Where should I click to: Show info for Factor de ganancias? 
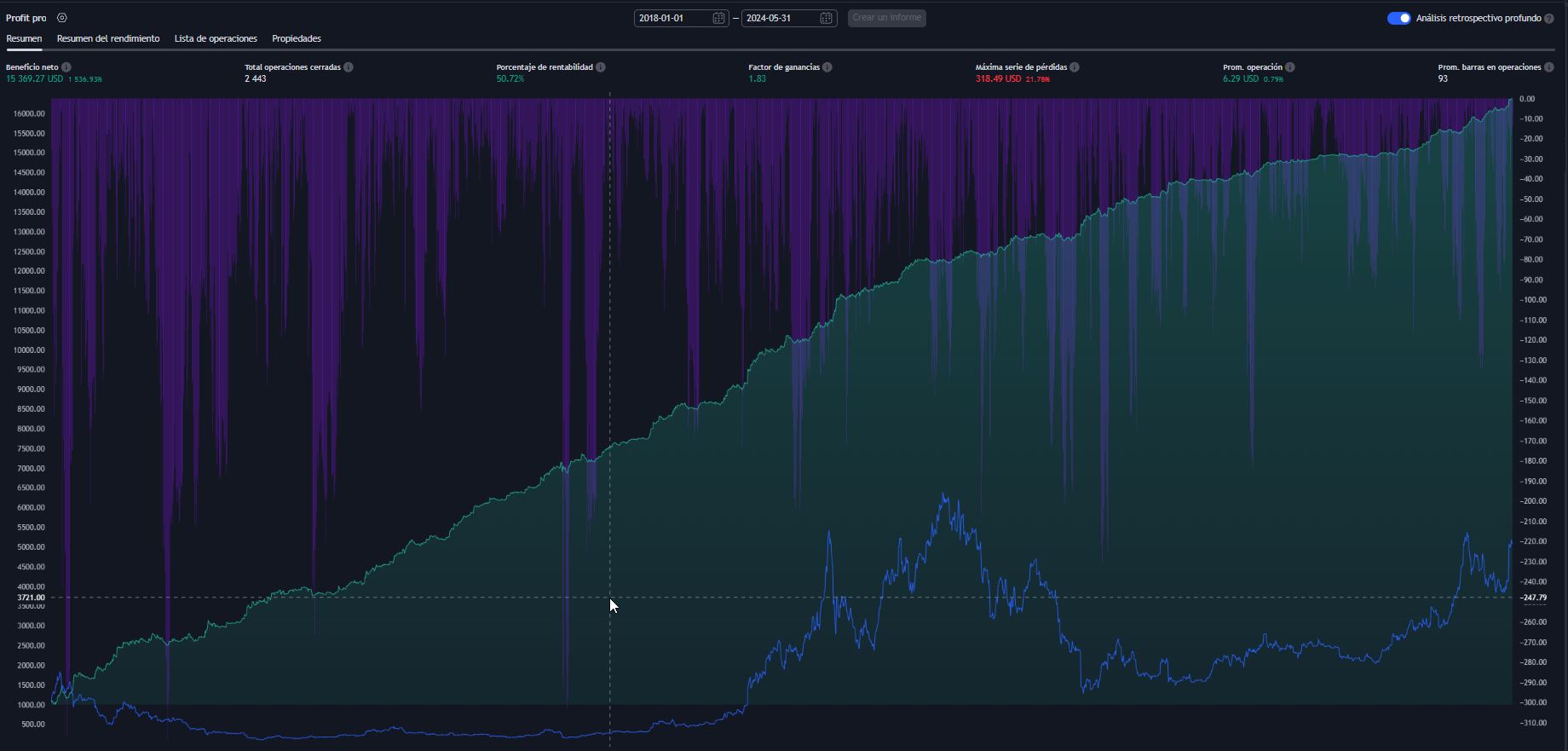(827, 67)
